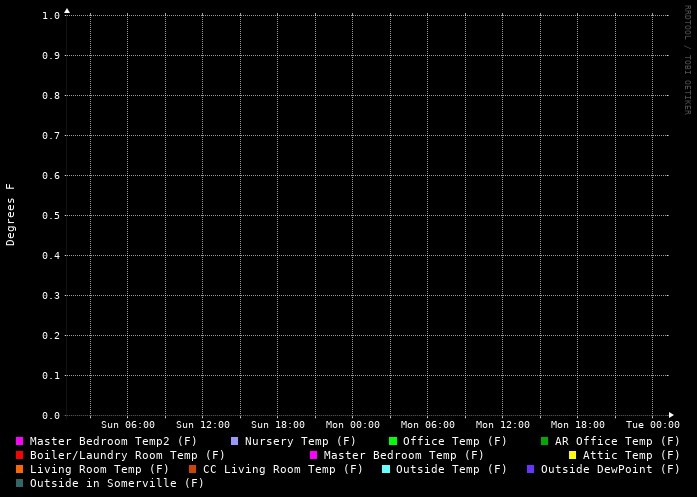Click the cyan Outside Temp swatch
The width and height of the screenshot is (697, 497).
[385, 469]
